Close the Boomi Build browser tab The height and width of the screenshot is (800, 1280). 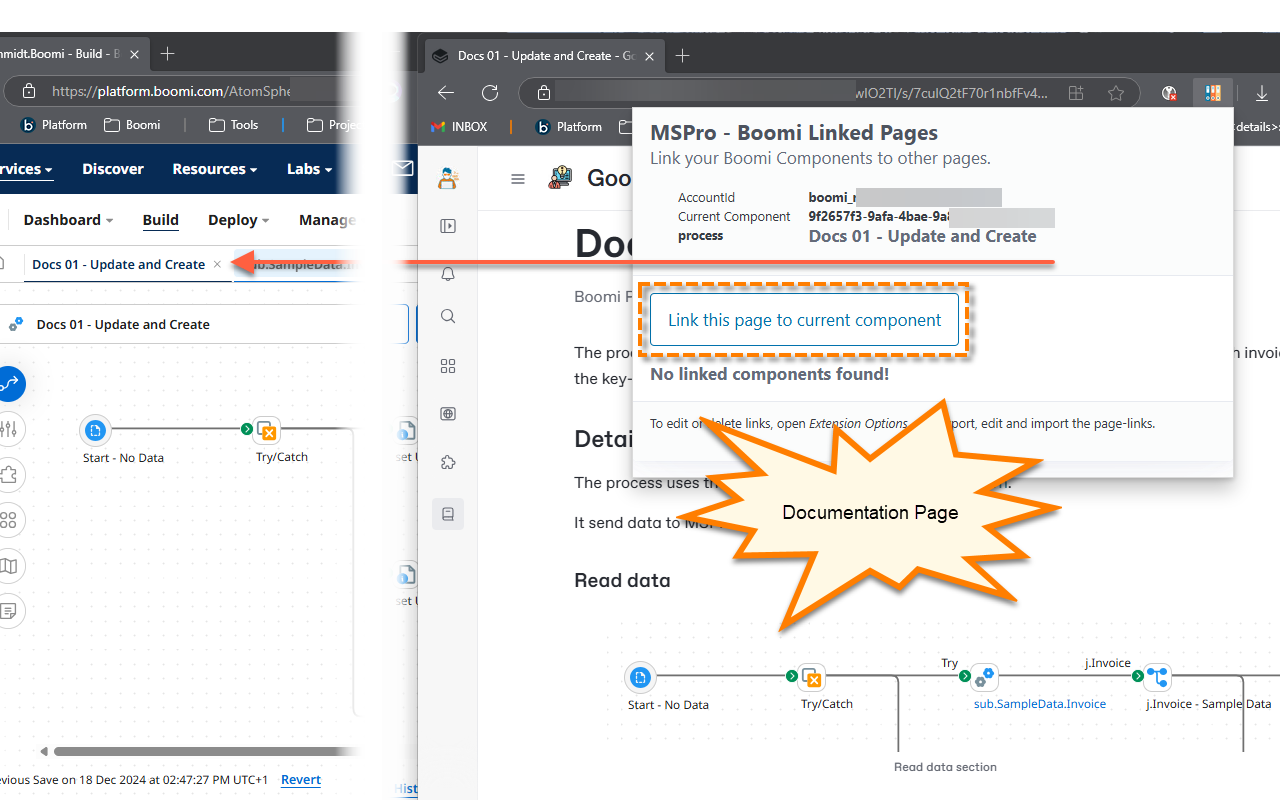[x=136, y=54]
